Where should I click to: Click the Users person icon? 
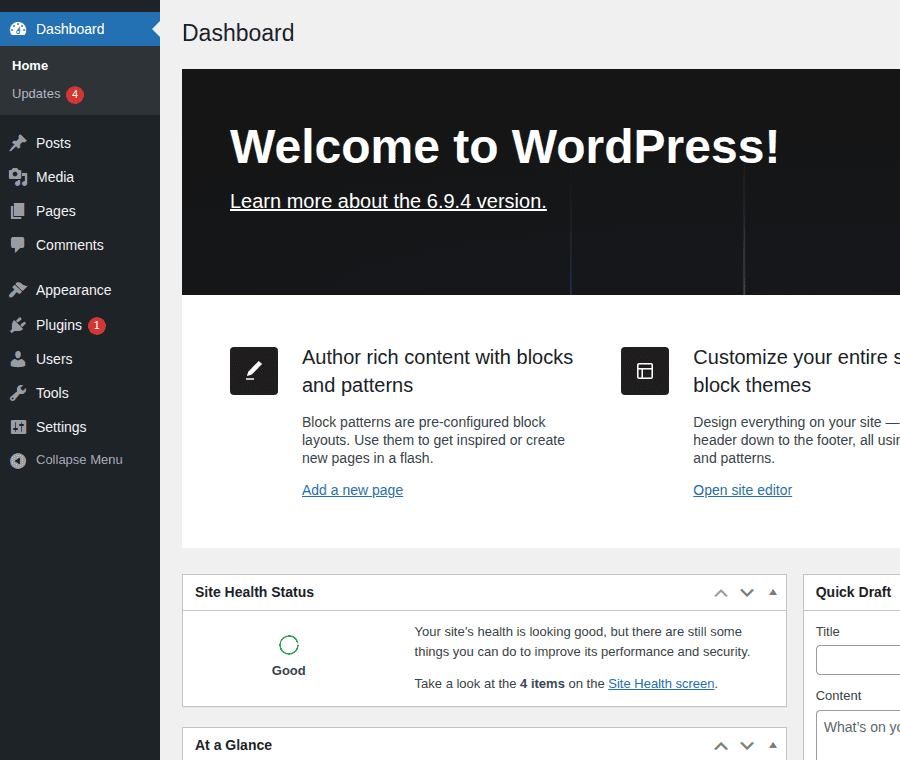(x=18, y=359)
